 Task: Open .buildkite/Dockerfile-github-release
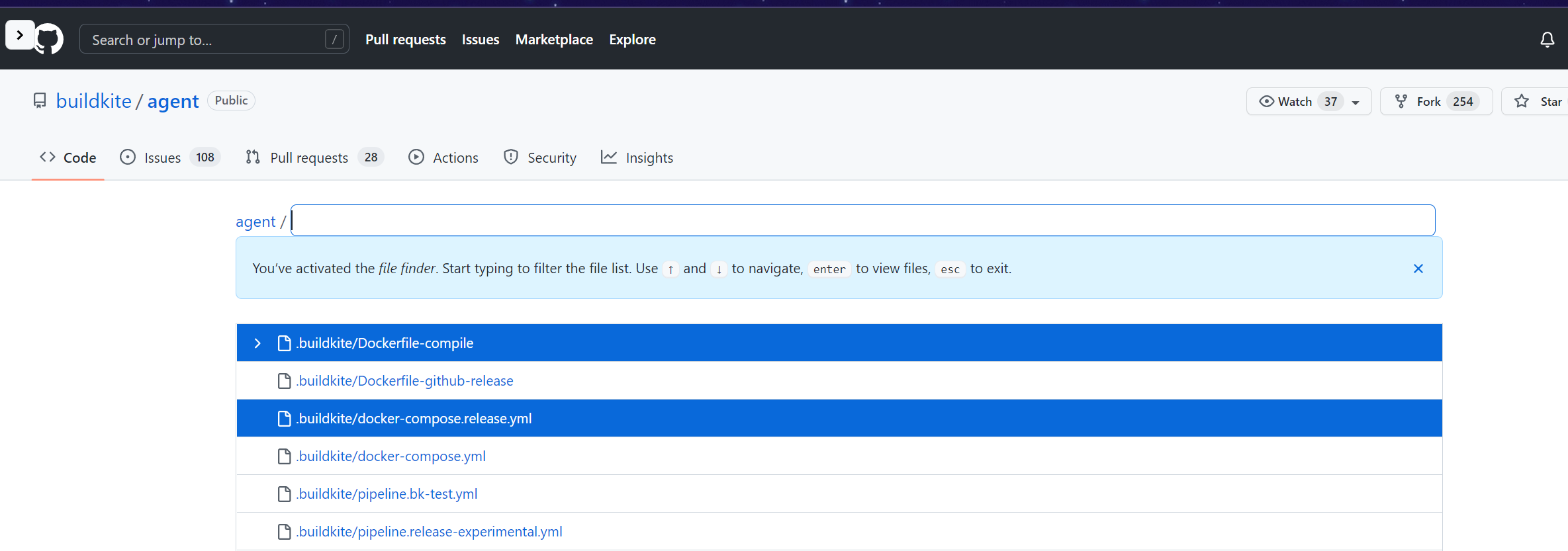click(x=405, y=381)
